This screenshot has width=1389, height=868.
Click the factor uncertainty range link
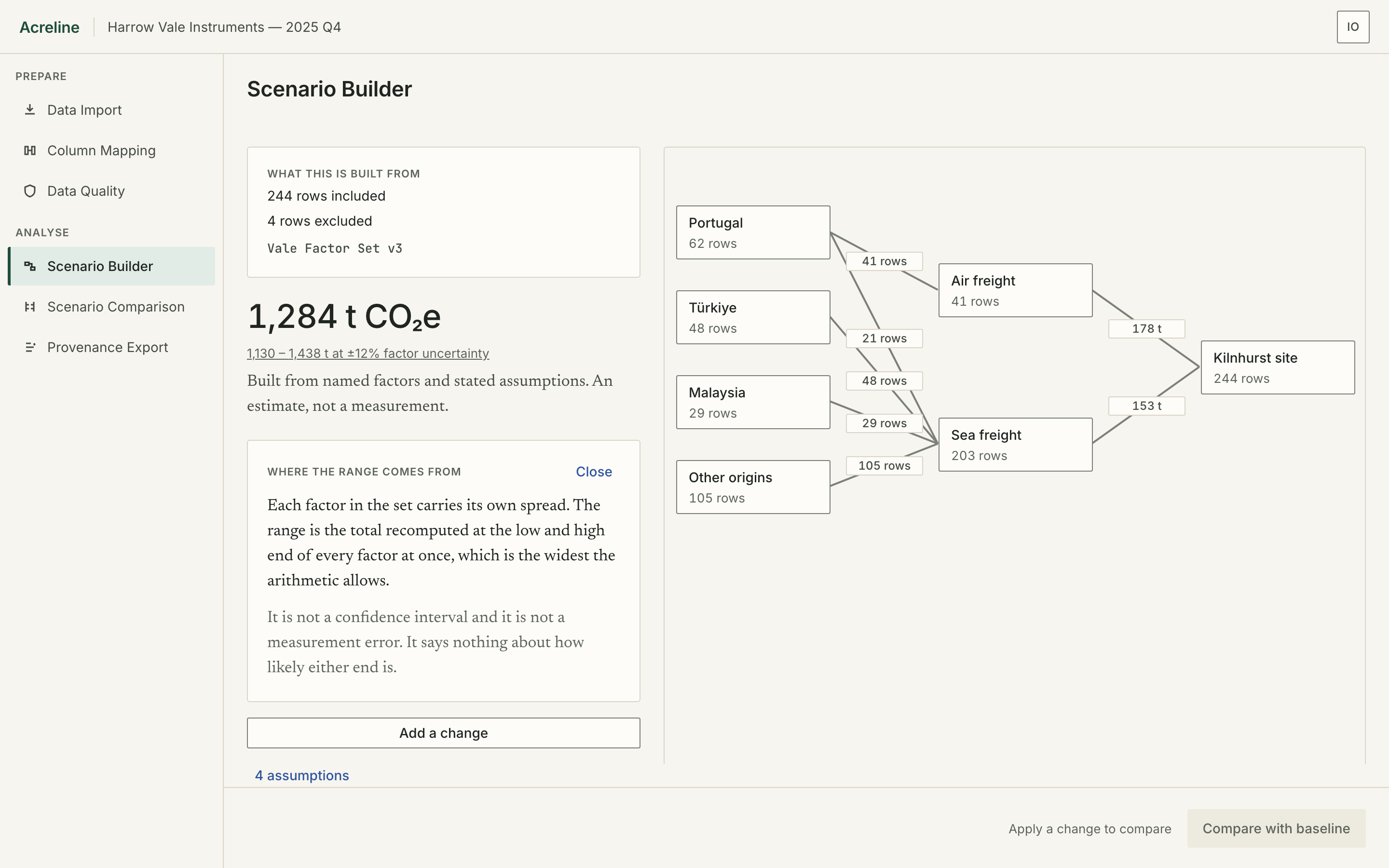(x=368, y=353)
